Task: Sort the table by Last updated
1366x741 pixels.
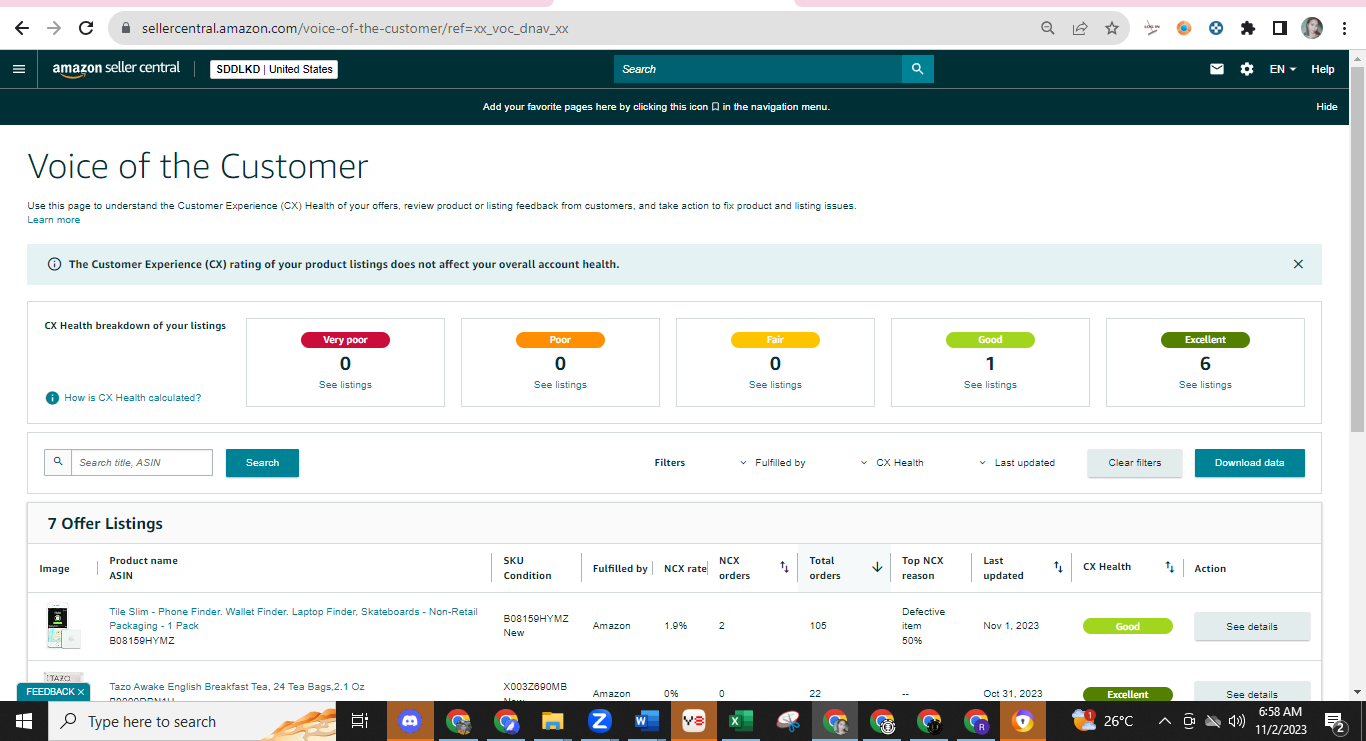Action: (1058, 567)
